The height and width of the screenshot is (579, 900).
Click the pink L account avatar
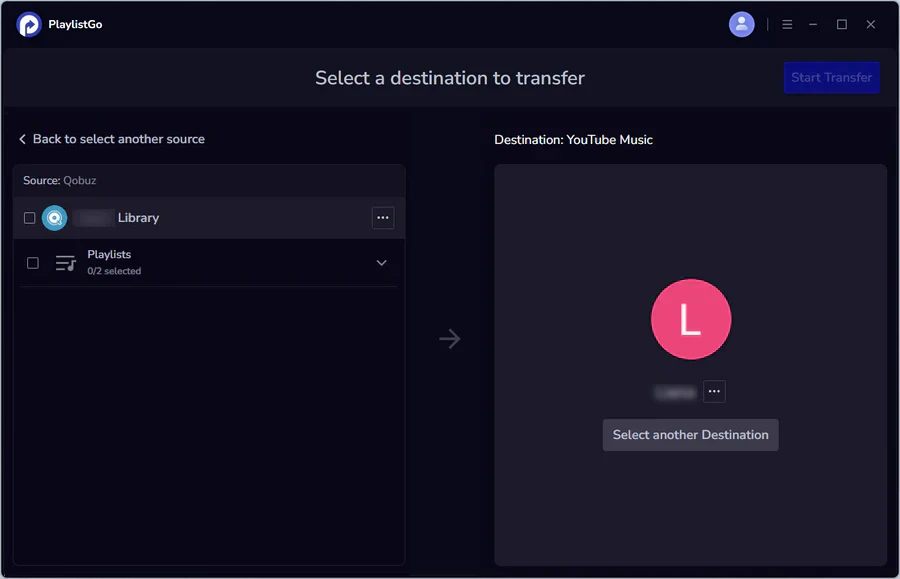[690, 319]
